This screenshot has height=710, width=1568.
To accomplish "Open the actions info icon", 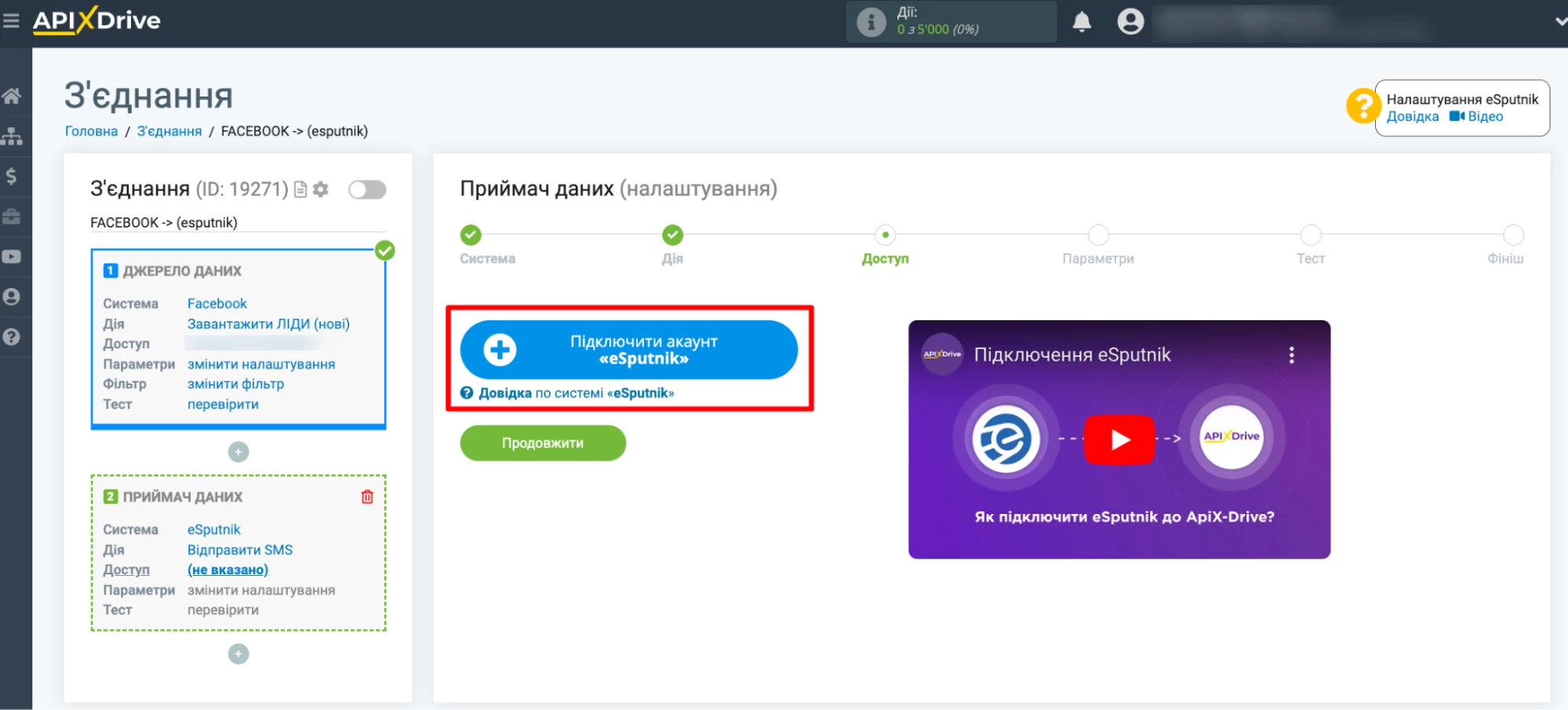I will point(871,22).
